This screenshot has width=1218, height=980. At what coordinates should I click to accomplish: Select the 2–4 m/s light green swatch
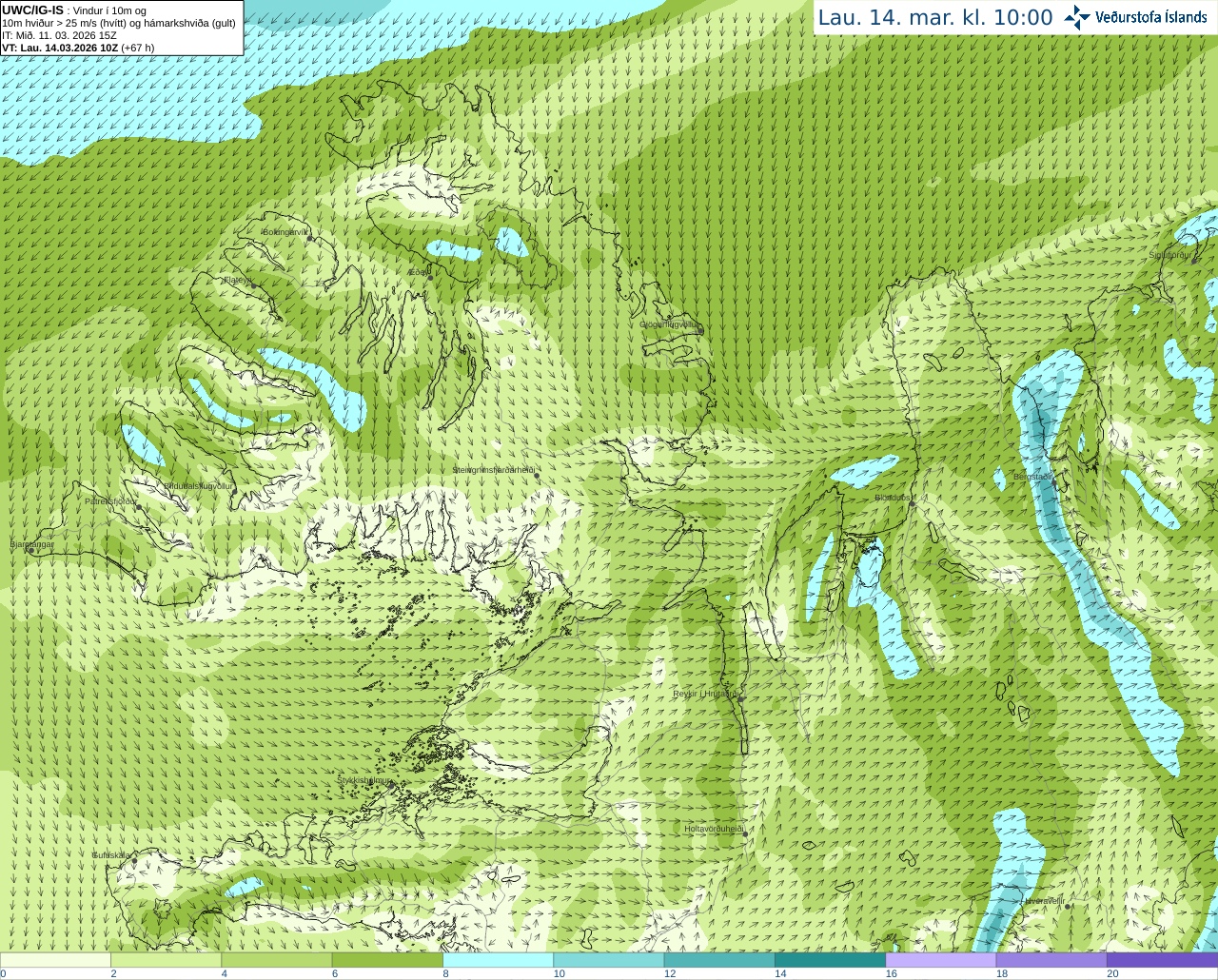point(166,960)
